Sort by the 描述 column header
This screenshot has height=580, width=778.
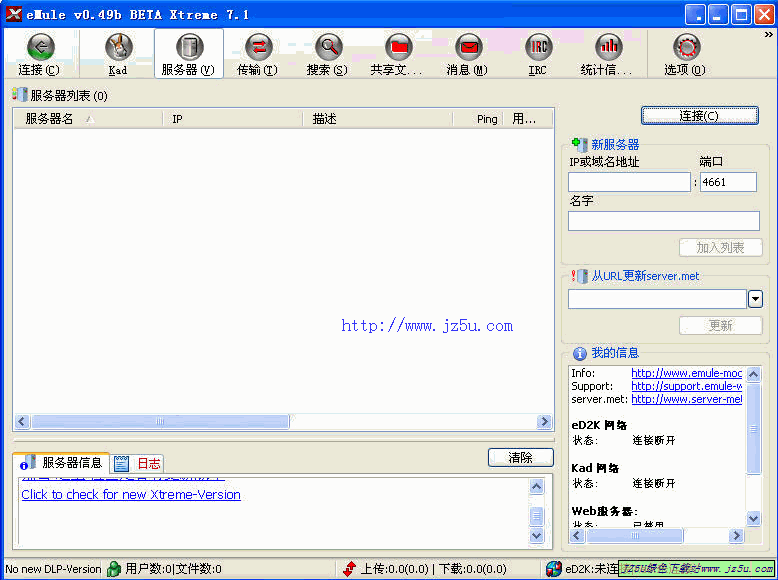click(378, 119)
